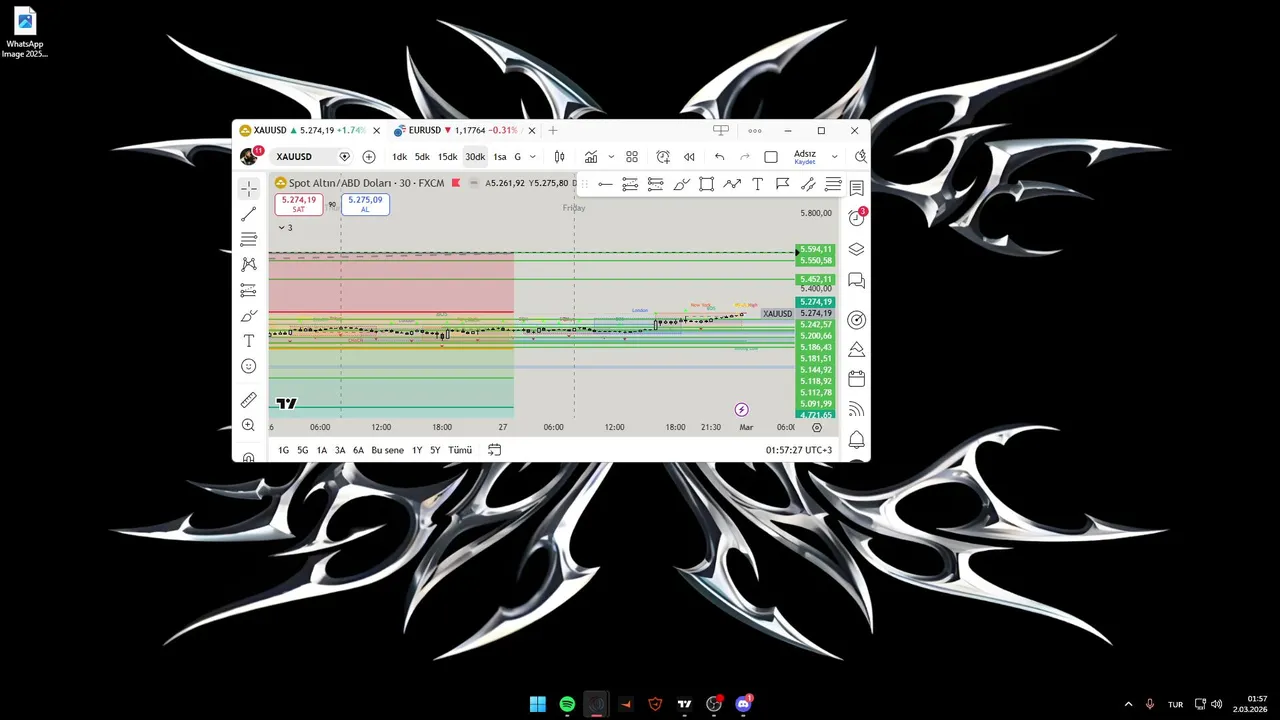Pick the rectangle shape favorite tool
Viewport: 1280px width, 720px height.
pyautogui.click(x=706, y=184)
